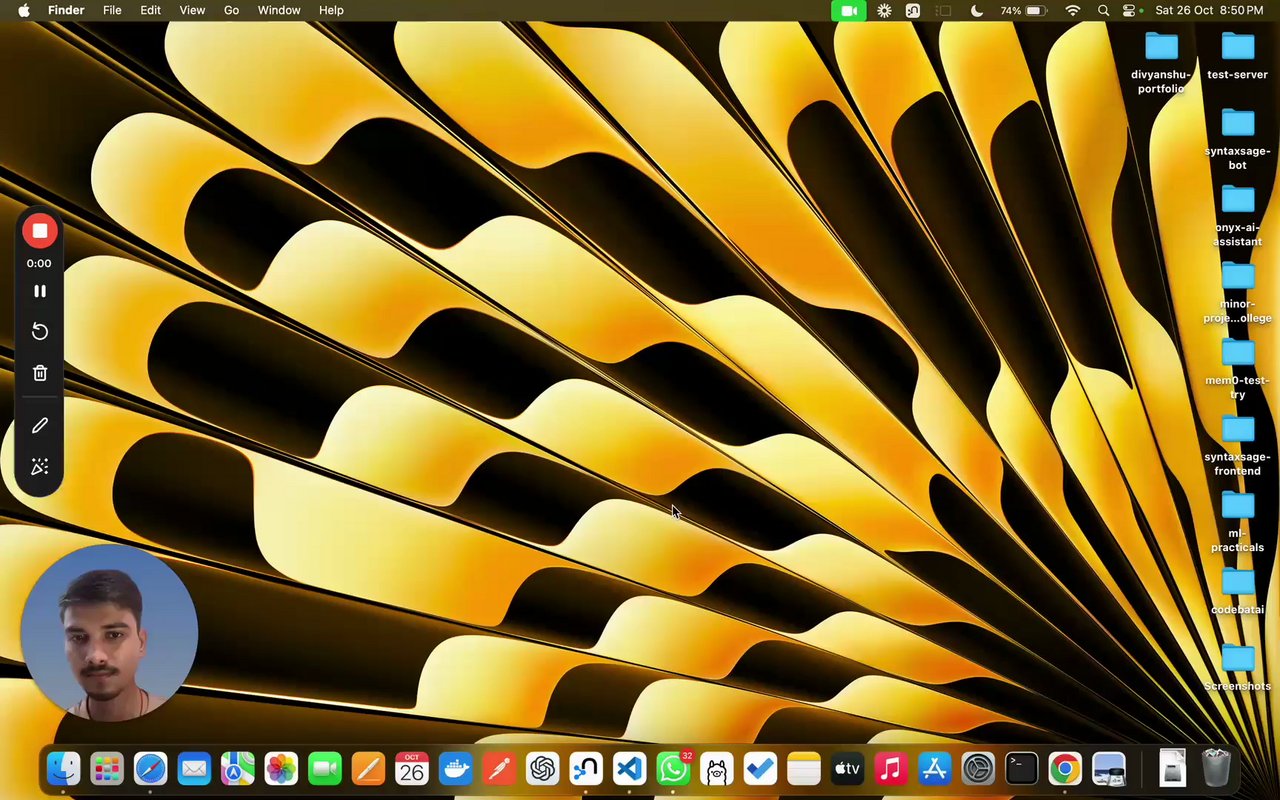Launch Docker Desktop from the Dock
Viewport: 1280px width, 800px height.
pos(455,768)
